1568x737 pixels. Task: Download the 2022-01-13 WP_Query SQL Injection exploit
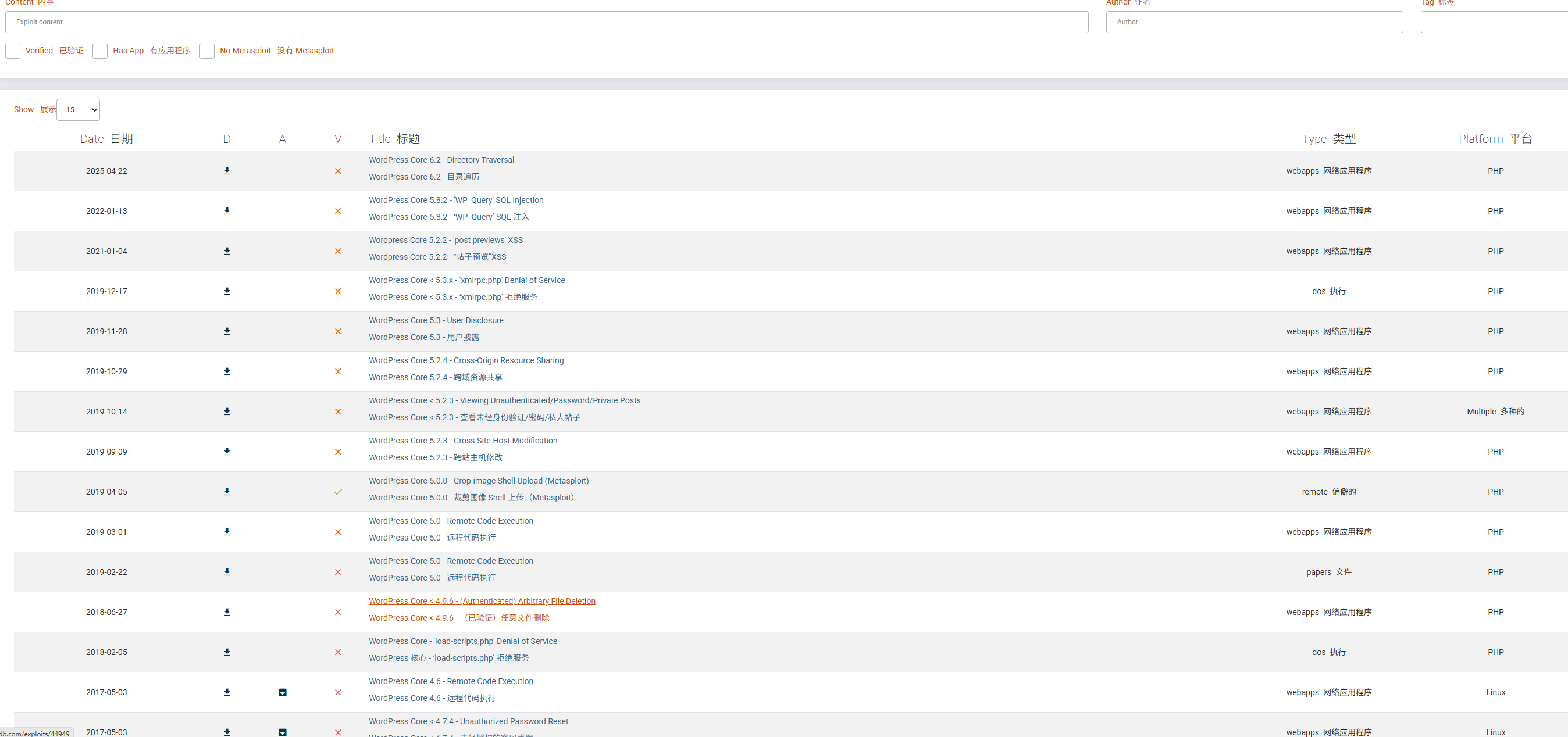coord(226,211)
